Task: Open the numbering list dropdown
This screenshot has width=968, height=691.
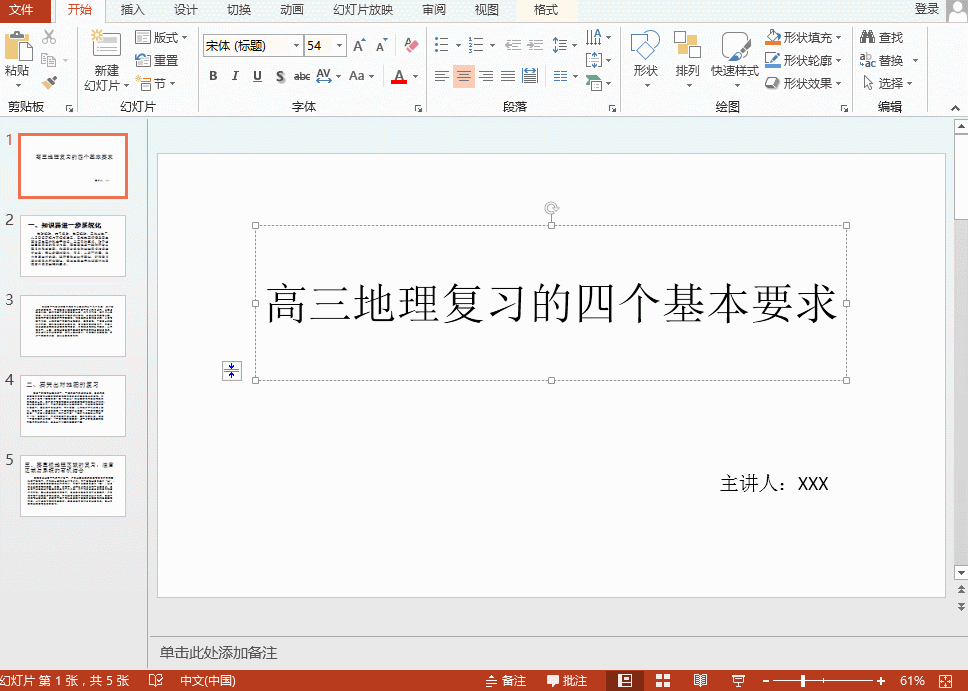Action: (x=492, y=45)
